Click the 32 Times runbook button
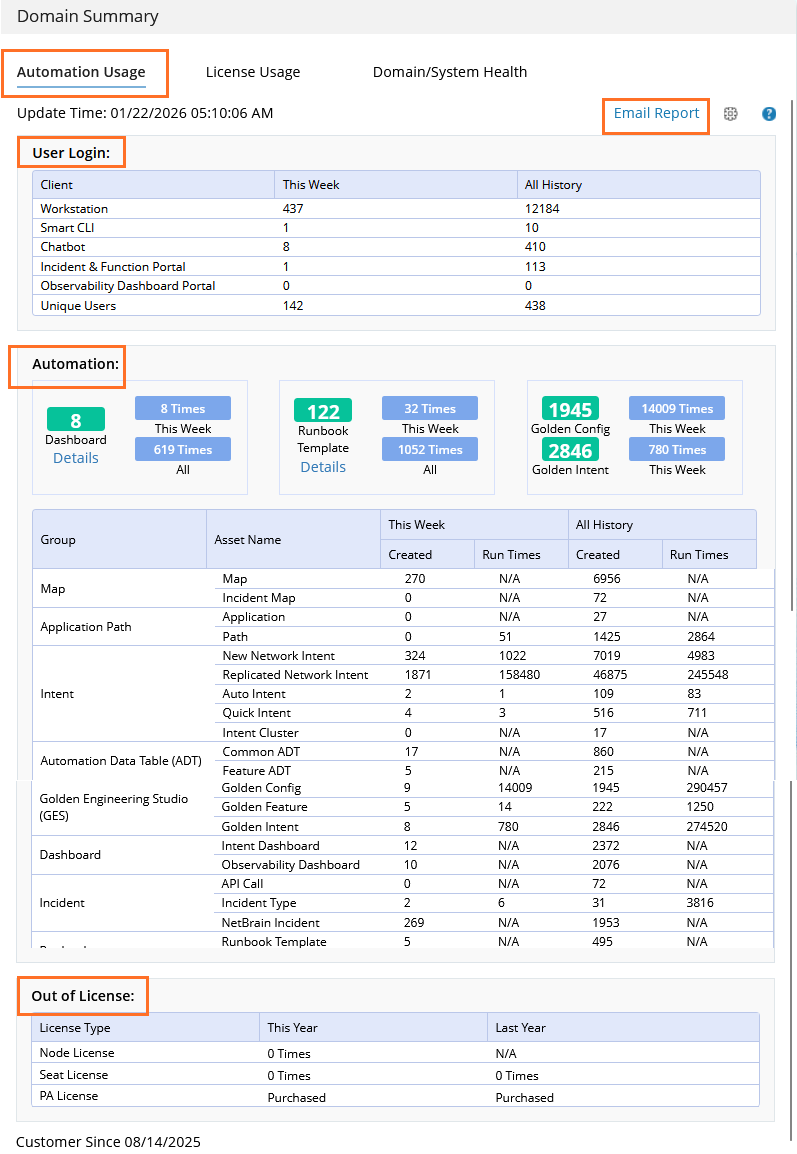 [430, 408]
